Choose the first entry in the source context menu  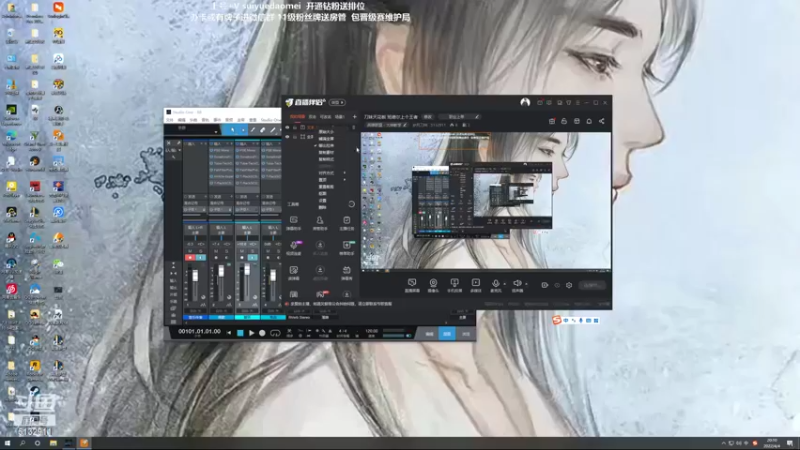click(x=327, y=132)
